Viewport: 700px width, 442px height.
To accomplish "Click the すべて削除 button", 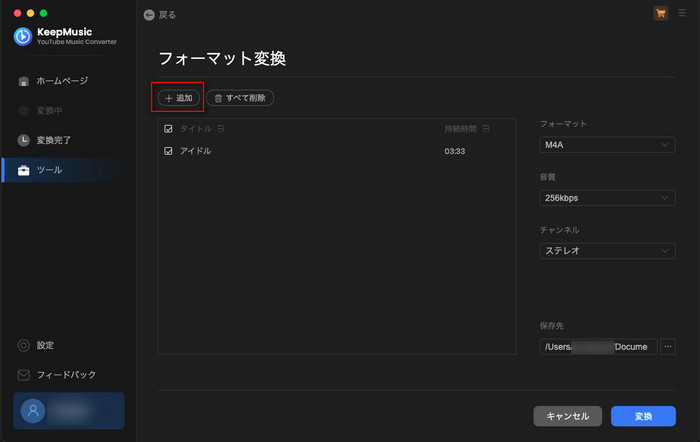I will pyautogui.click(x=240, y=98).
